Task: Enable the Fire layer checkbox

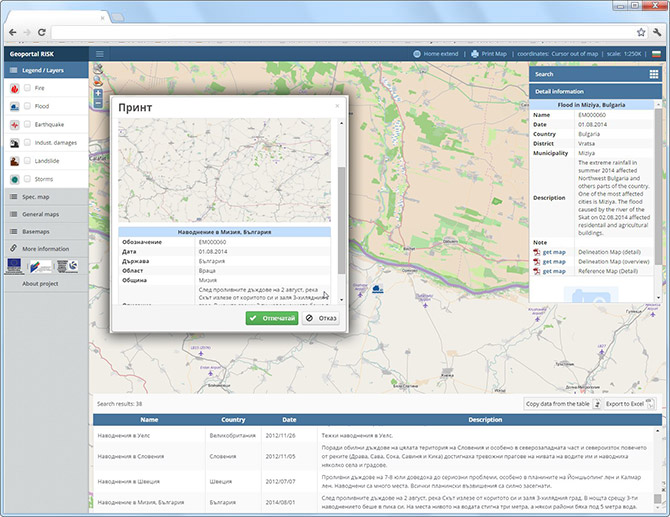Action: 27,88
